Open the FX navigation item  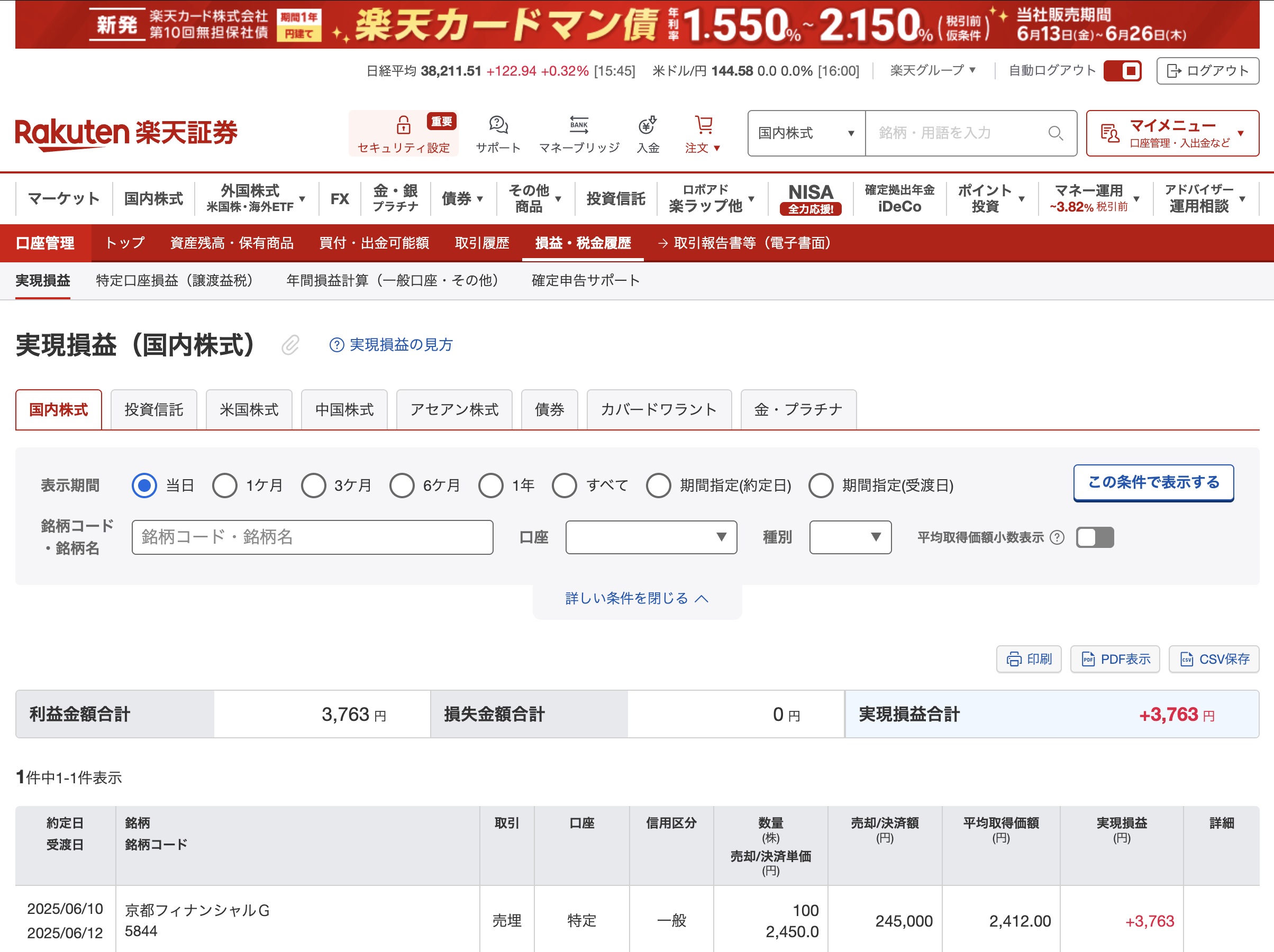[339, 199]
